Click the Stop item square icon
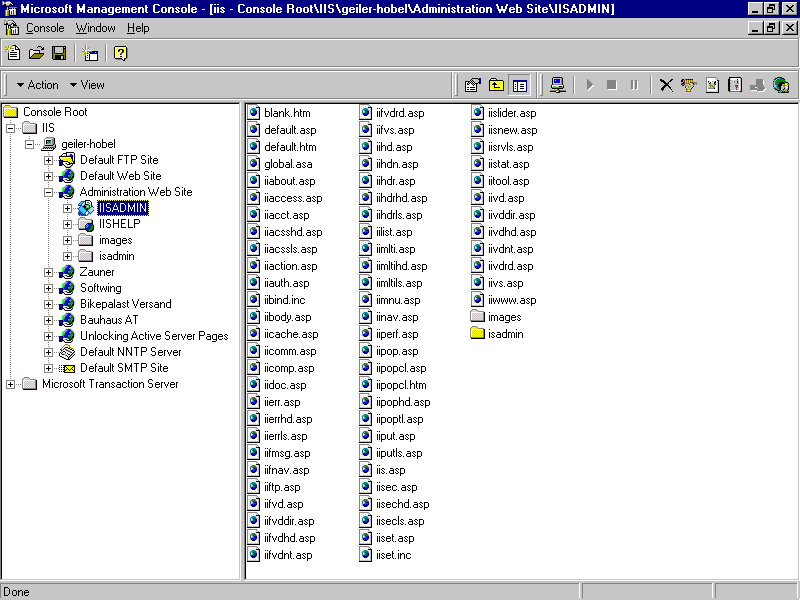The height and width of the screenshot is (600, 800). (612, 85)
